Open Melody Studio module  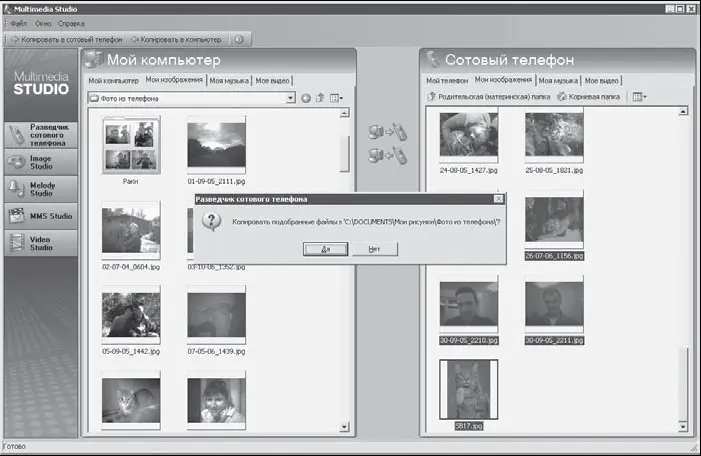[41, 189]
